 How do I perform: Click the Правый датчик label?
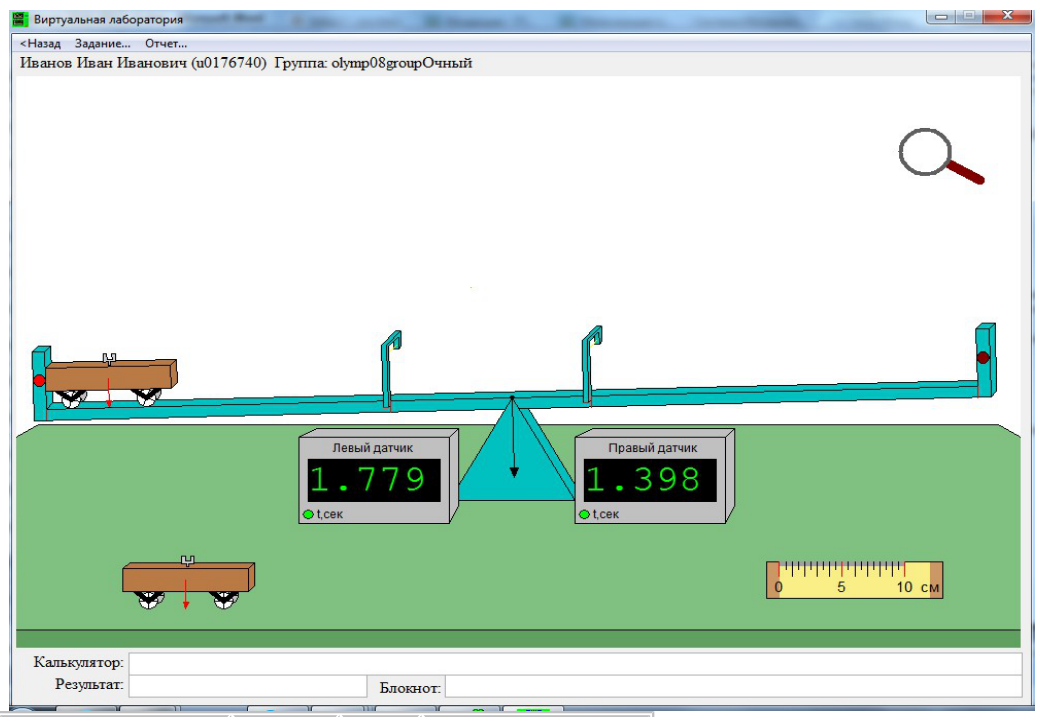(653, 448)
